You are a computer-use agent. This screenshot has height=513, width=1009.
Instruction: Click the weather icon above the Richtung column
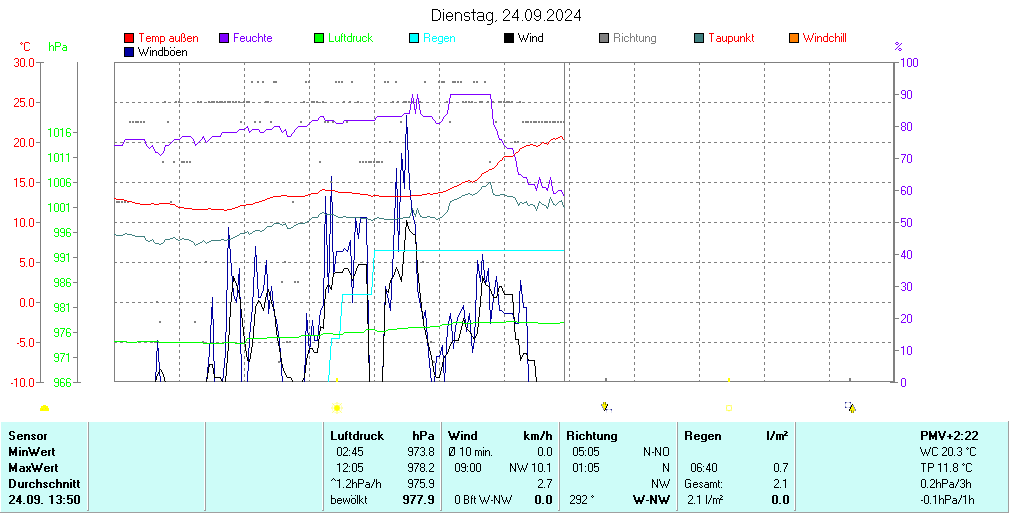point(605,407)
